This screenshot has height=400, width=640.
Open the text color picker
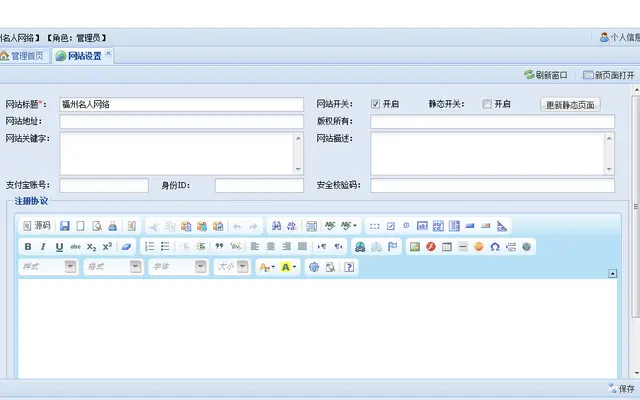coord(267,267)
